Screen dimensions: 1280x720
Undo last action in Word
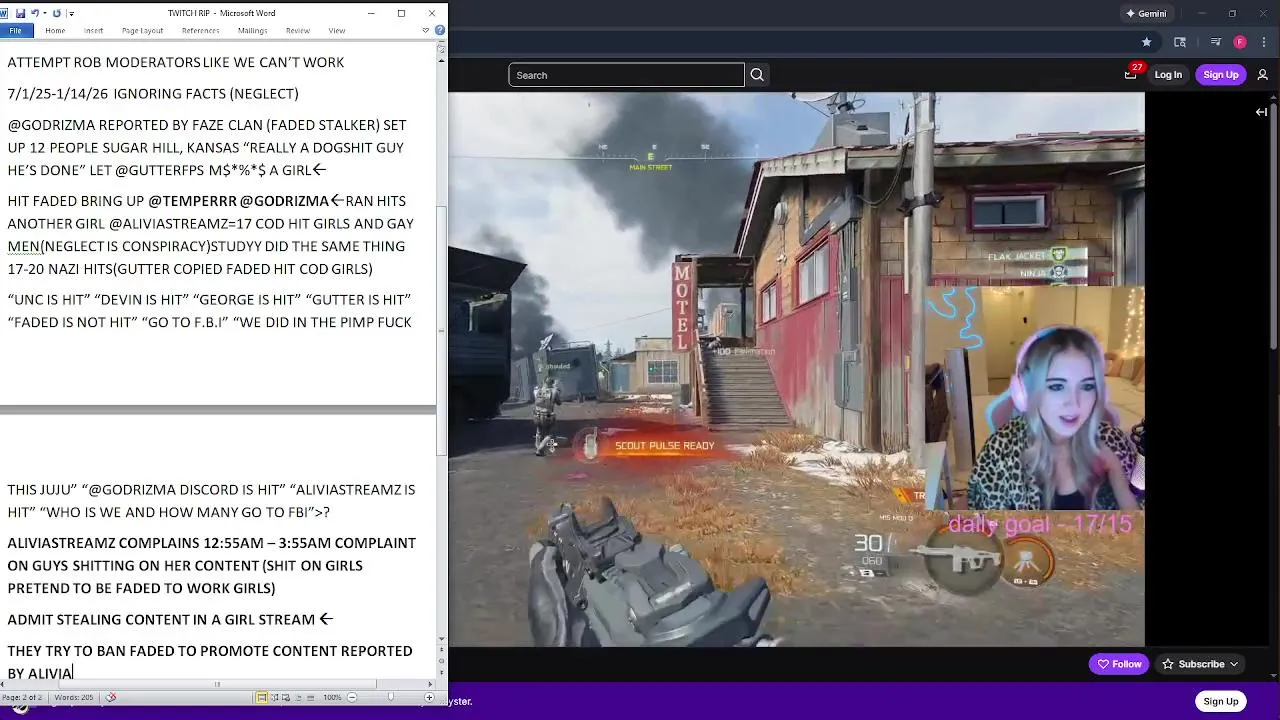pos(35,13)
